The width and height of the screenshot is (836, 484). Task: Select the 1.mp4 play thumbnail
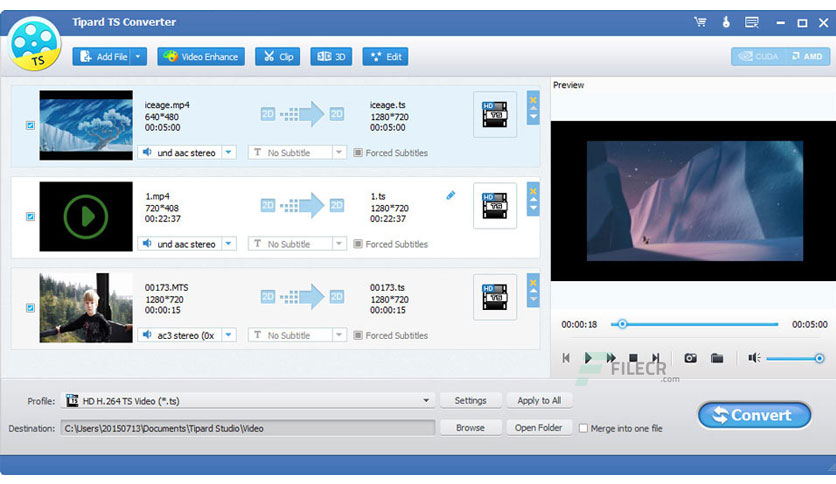[86, 216]
